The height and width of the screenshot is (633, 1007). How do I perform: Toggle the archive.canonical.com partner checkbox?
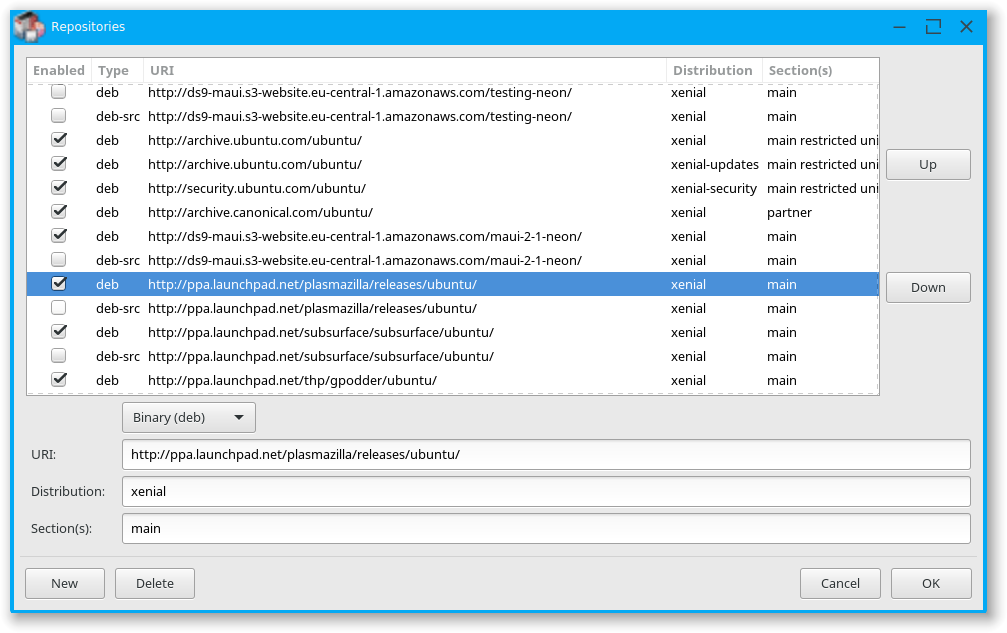click(x=59, y=212)
